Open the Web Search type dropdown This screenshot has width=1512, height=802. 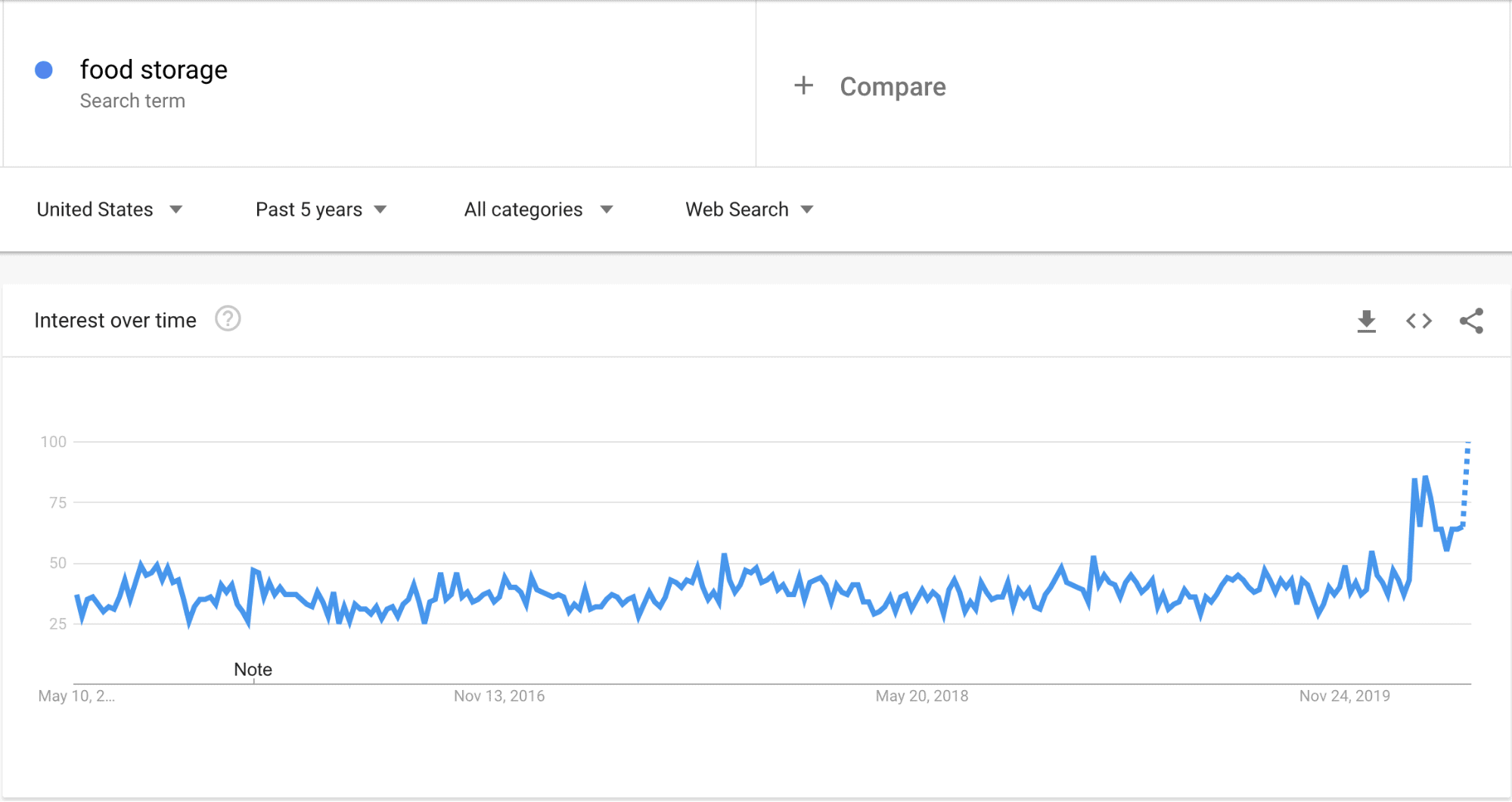tap(750, 210)
